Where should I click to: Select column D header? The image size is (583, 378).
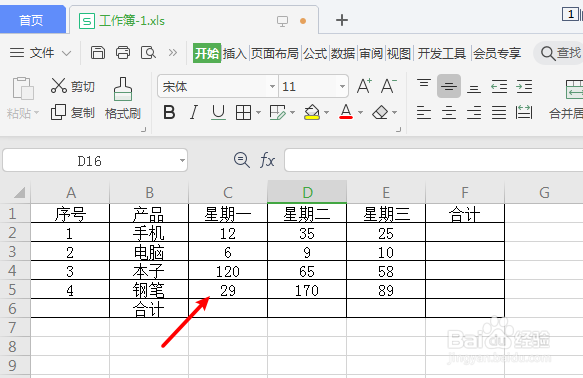click(x=307, y=192)
